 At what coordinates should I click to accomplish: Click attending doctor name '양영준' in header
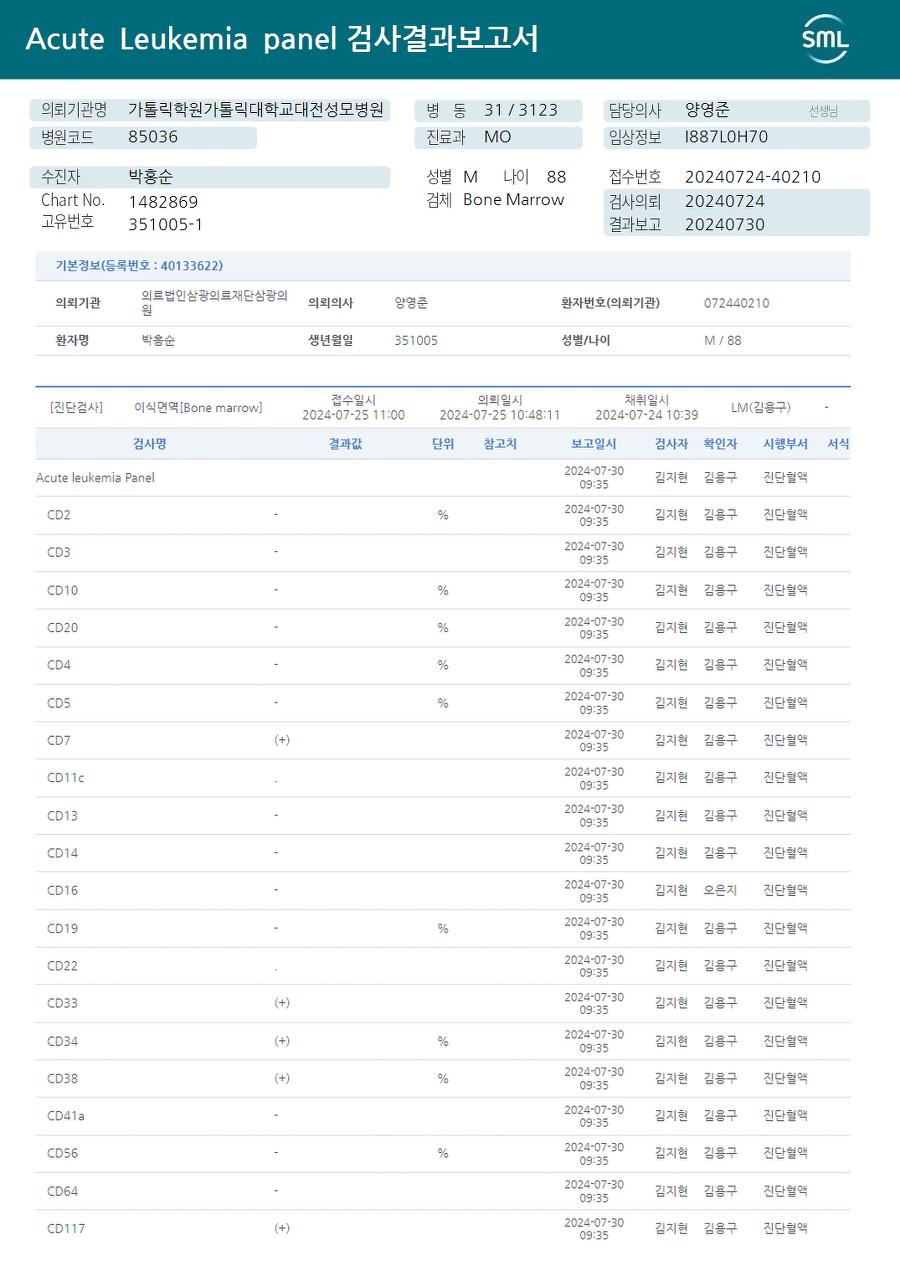(x=707, y=110)
